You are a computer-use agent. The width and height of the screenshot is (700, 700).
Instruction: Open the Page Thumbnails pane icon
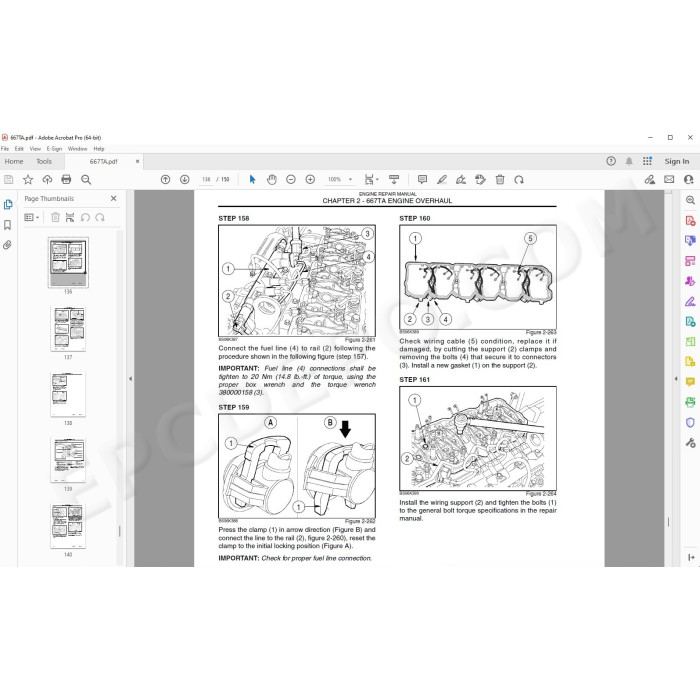coord(8,204)
